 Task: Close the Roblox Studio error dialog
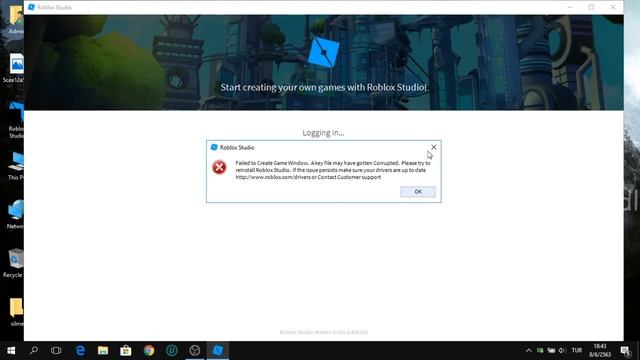tap(433, 147)
